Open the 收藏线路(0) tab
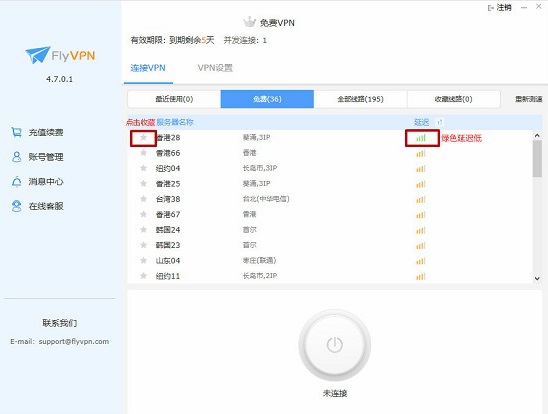Screen dimensions: 548x414 (x=454, y=99)
